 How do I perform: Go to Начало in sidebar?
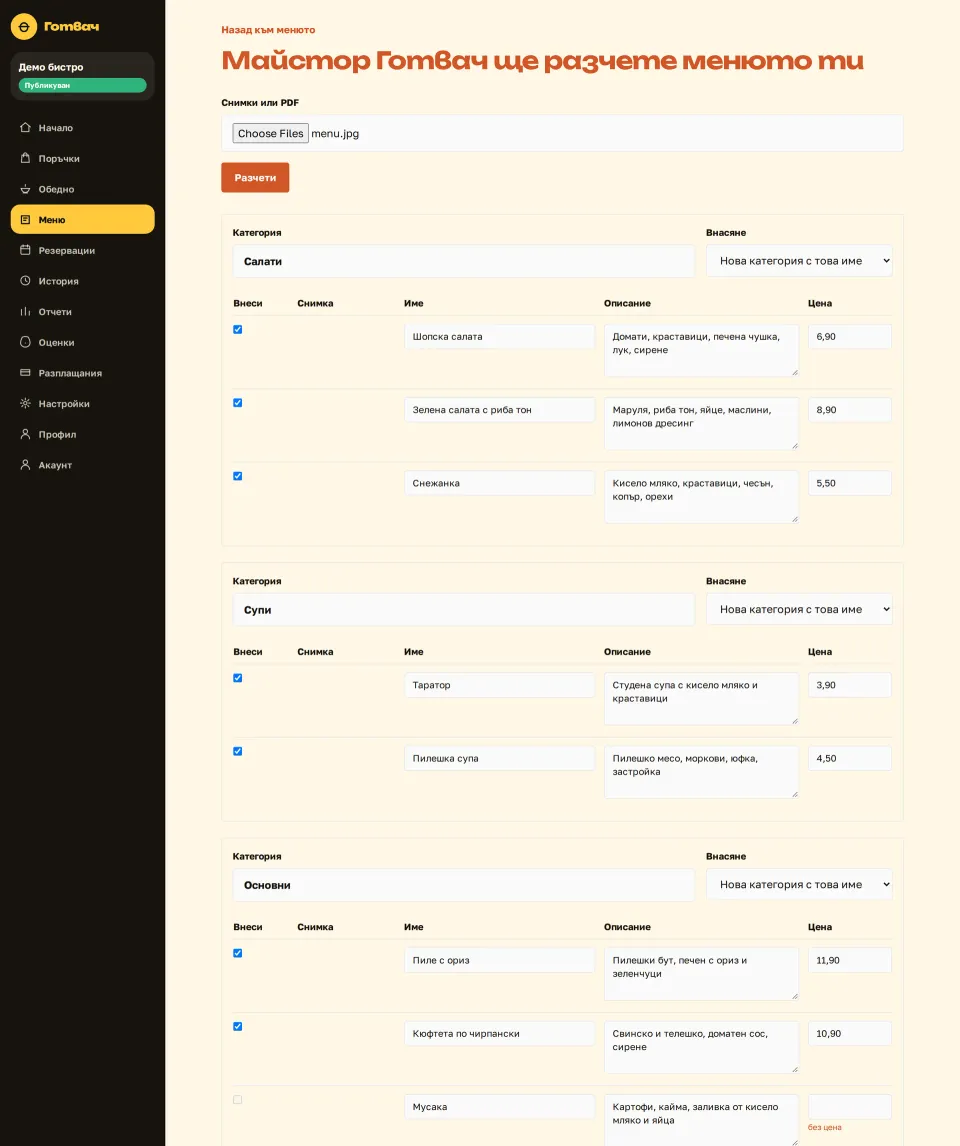click(83, 127)
